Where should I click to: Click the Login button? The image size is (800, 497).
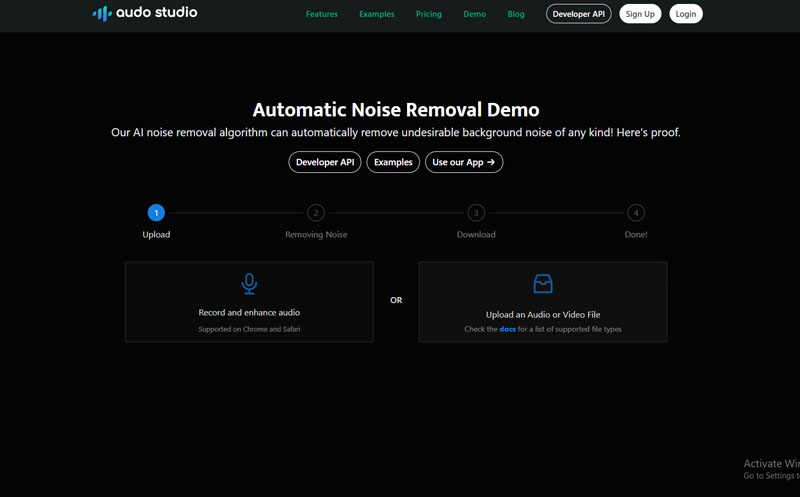coord(686,14)
